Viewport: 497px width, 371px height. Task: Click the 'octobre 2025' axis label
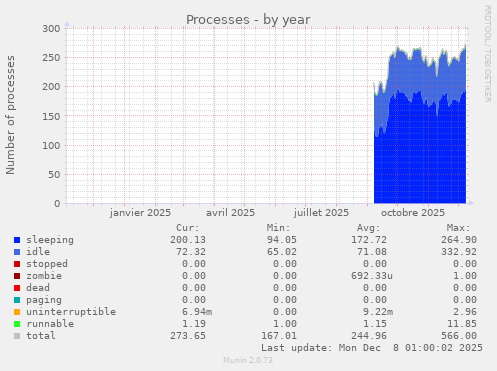coord(413,213)
